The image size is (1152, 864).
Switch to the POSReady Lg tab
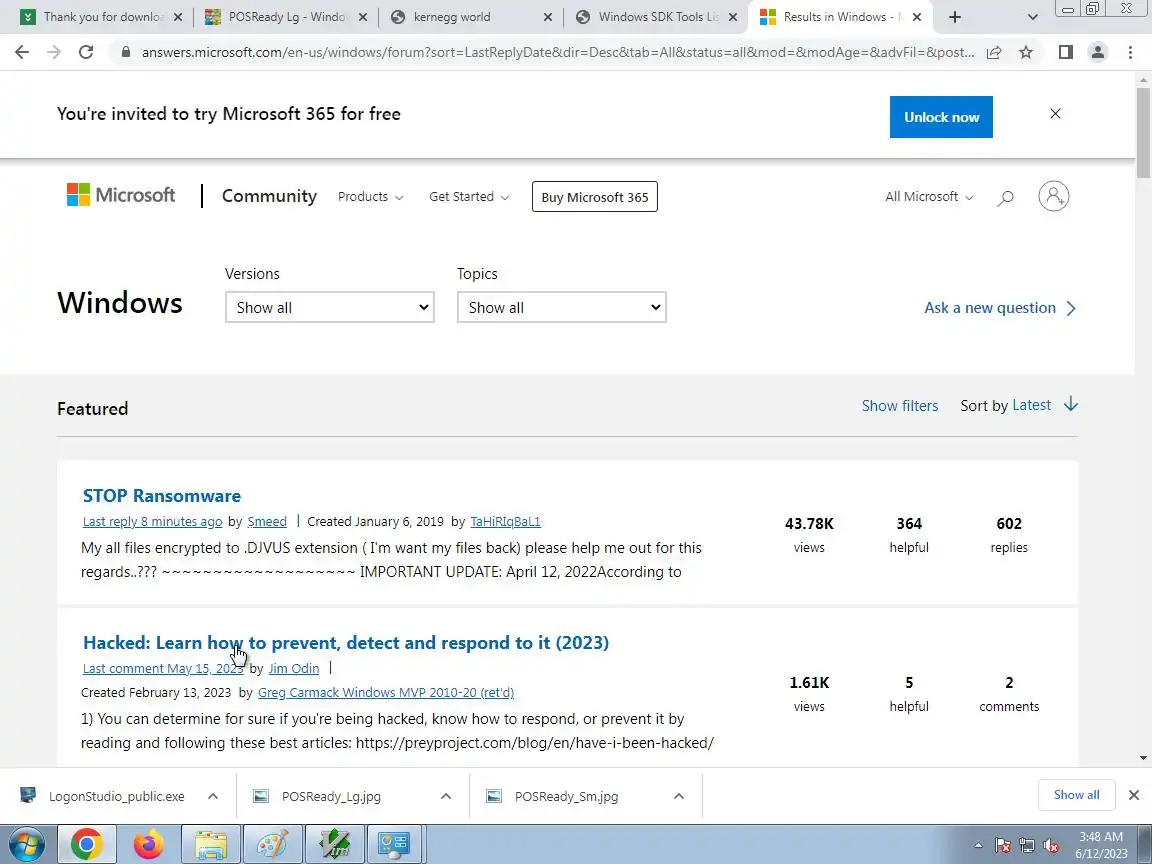click(x=287, y=17)
